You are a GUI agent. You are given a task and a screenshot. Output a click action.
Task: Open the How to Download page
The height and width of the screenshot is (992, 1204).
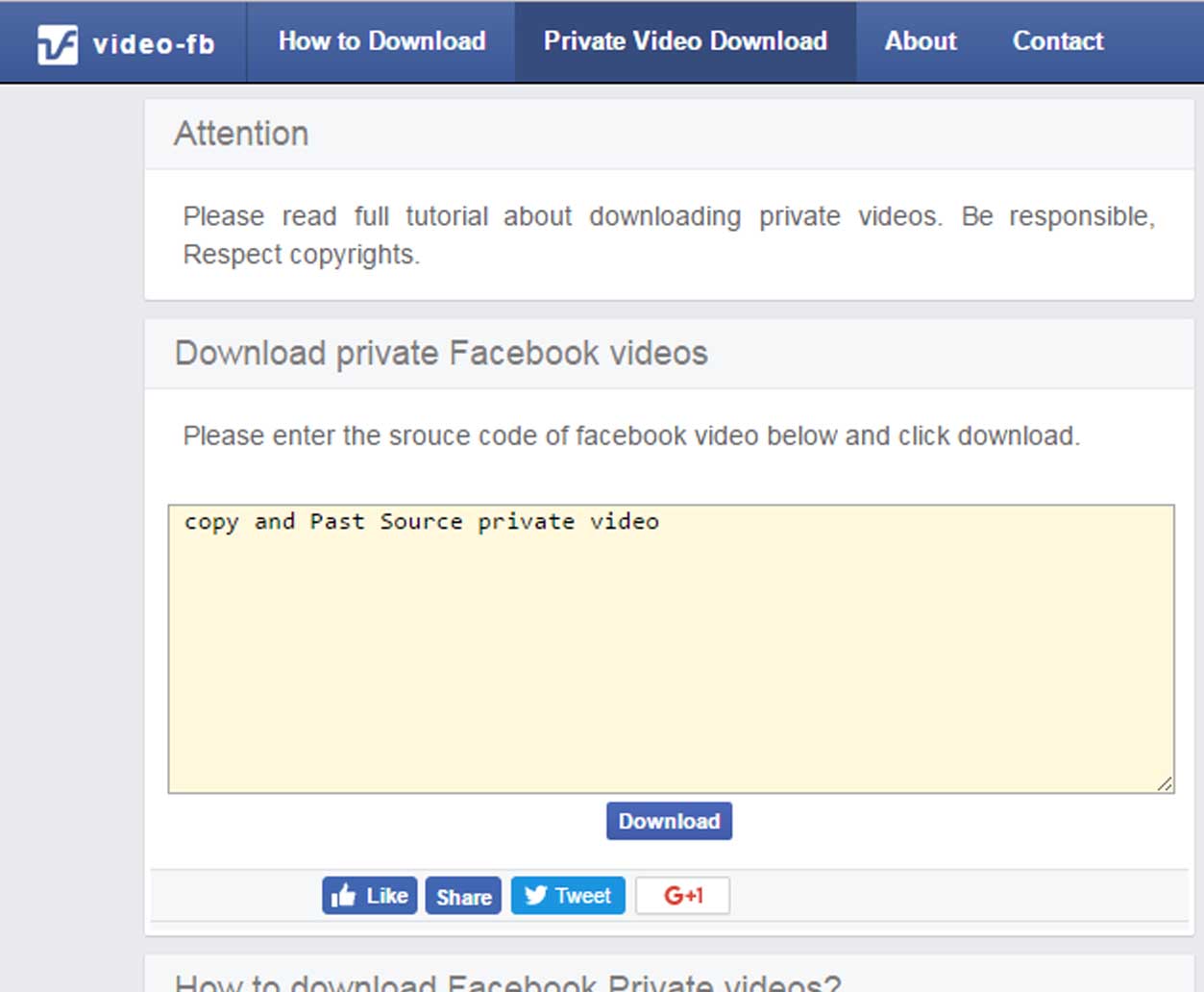(x=381, y=41)
